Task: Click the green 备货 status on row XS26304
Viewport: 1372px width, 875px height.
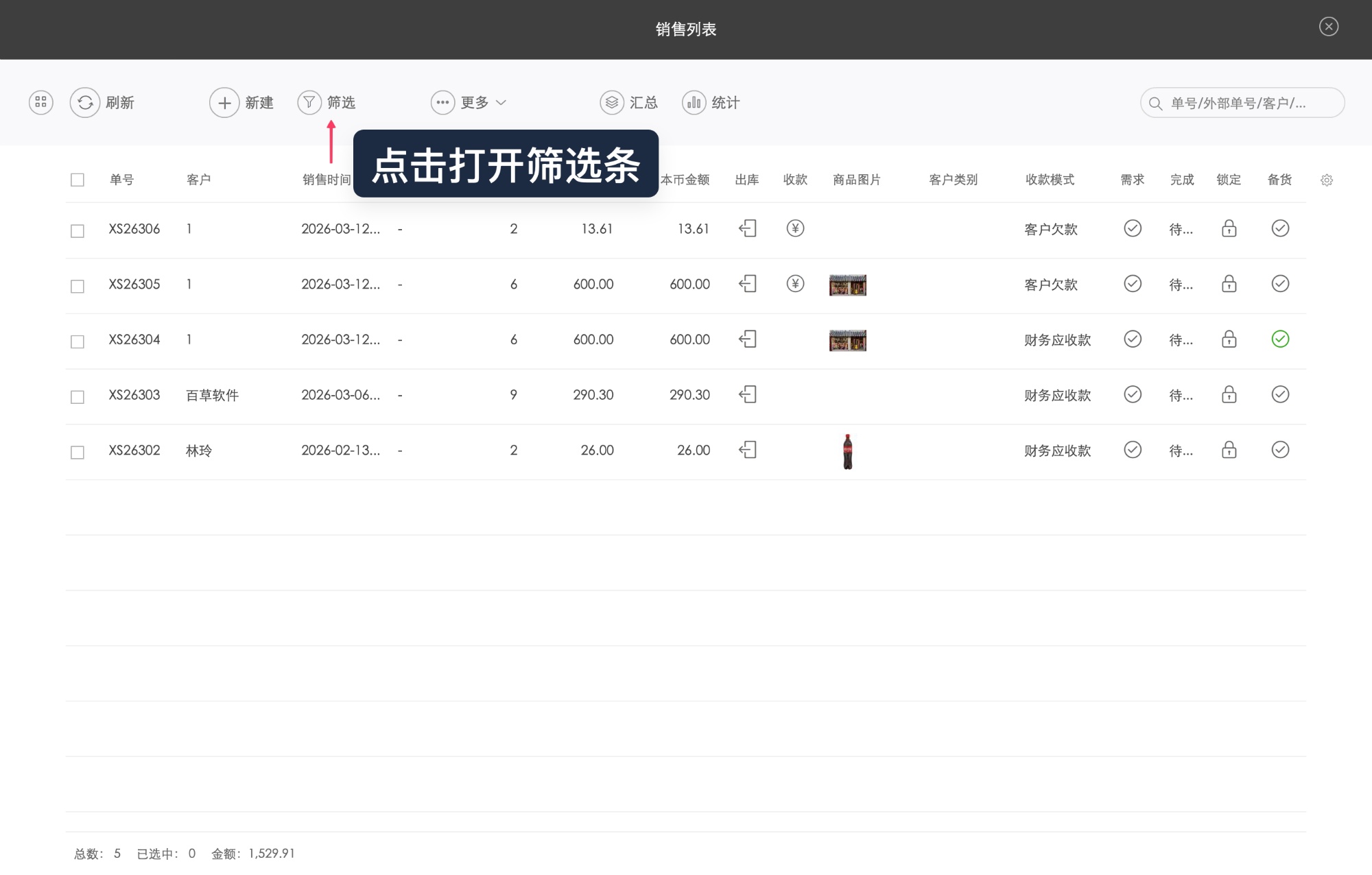Action: tap(1280, 339)
